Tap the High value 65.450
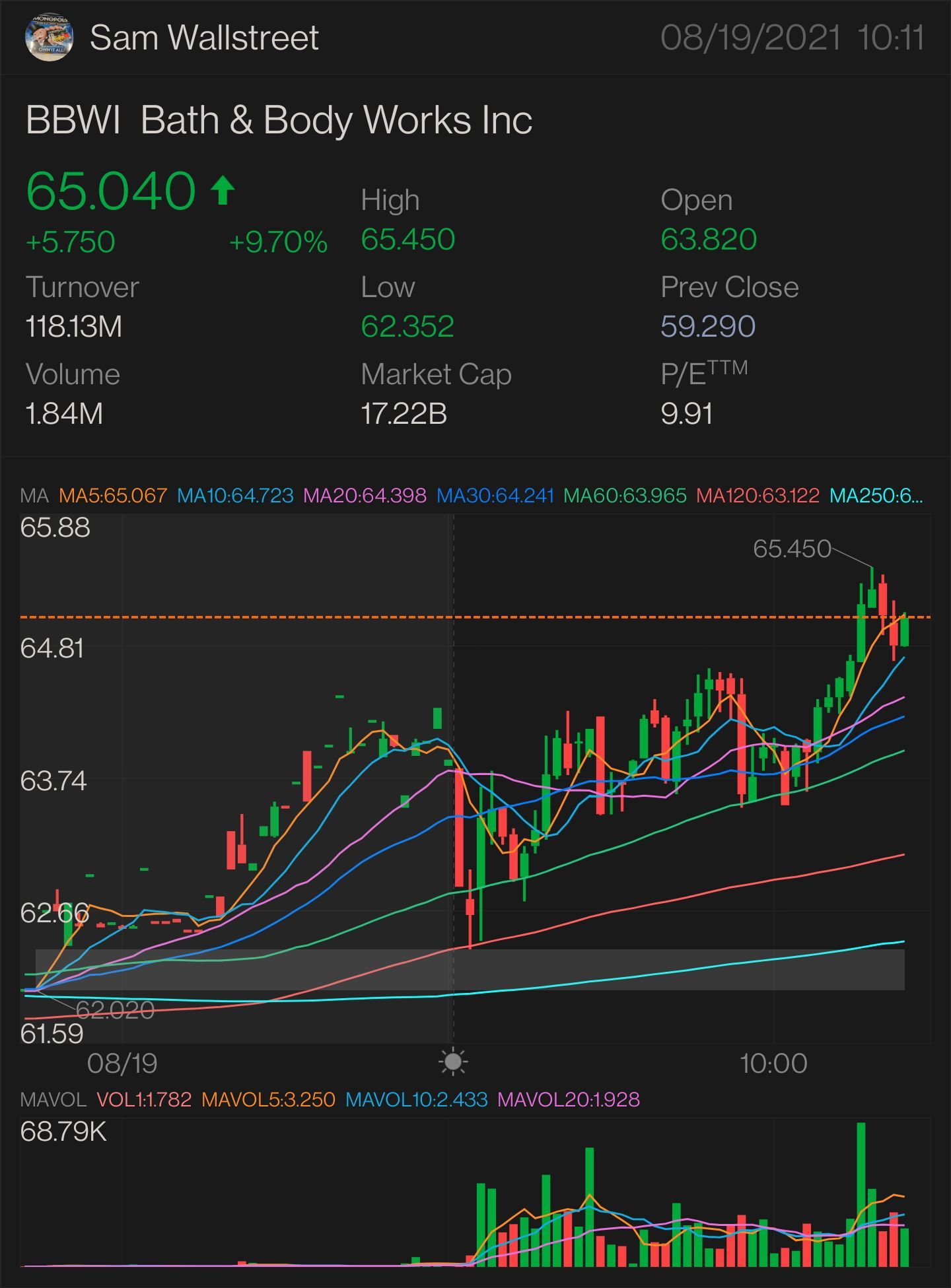 pos(407,239)
